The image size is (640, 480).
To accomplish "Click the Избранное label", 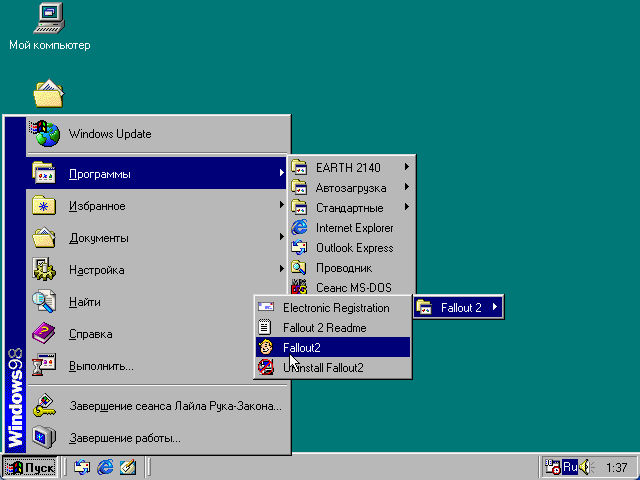I will point(97,206).
